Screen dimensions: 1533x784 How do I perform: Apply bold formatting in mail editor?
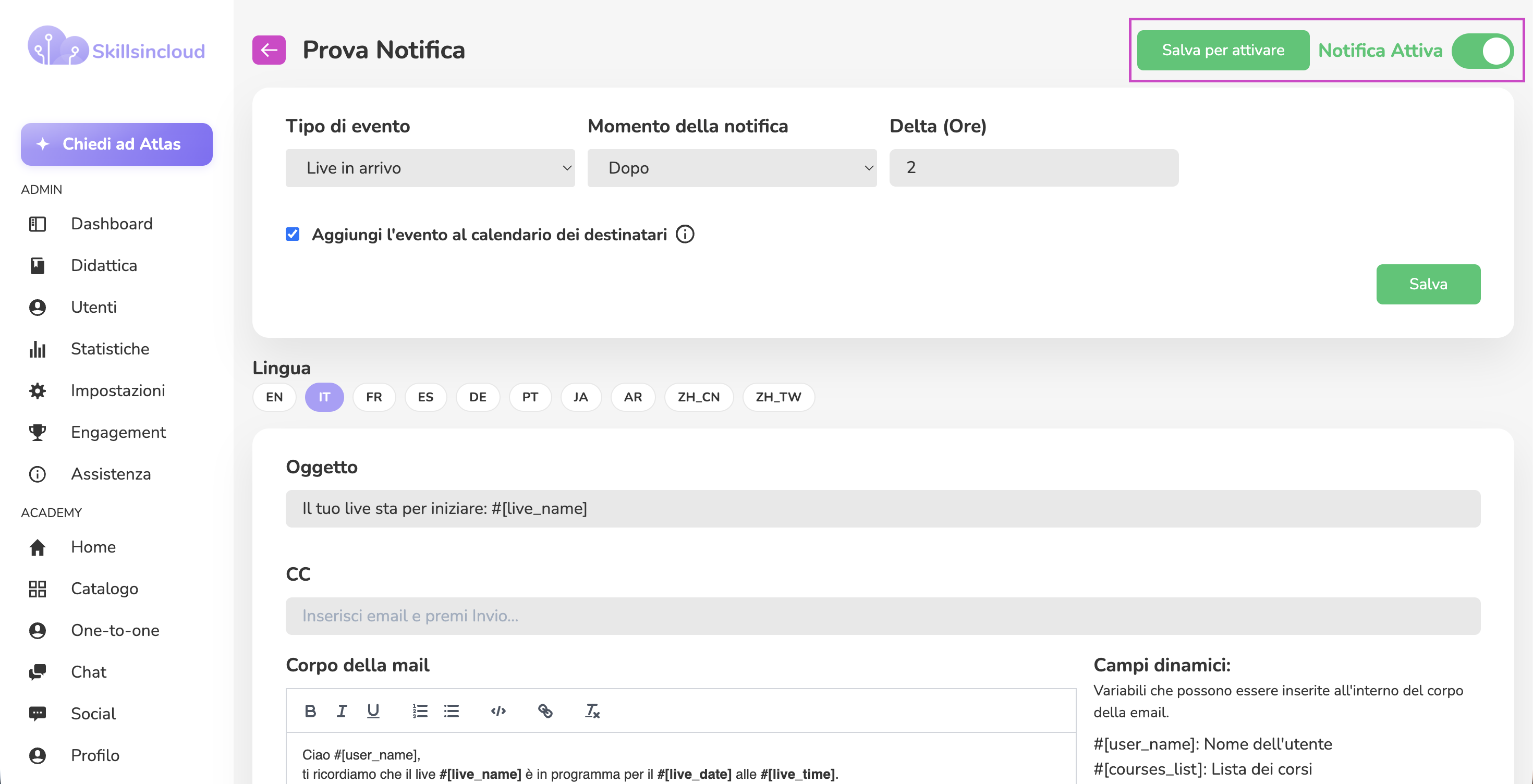pyautogui.click(x=310, y=711)
